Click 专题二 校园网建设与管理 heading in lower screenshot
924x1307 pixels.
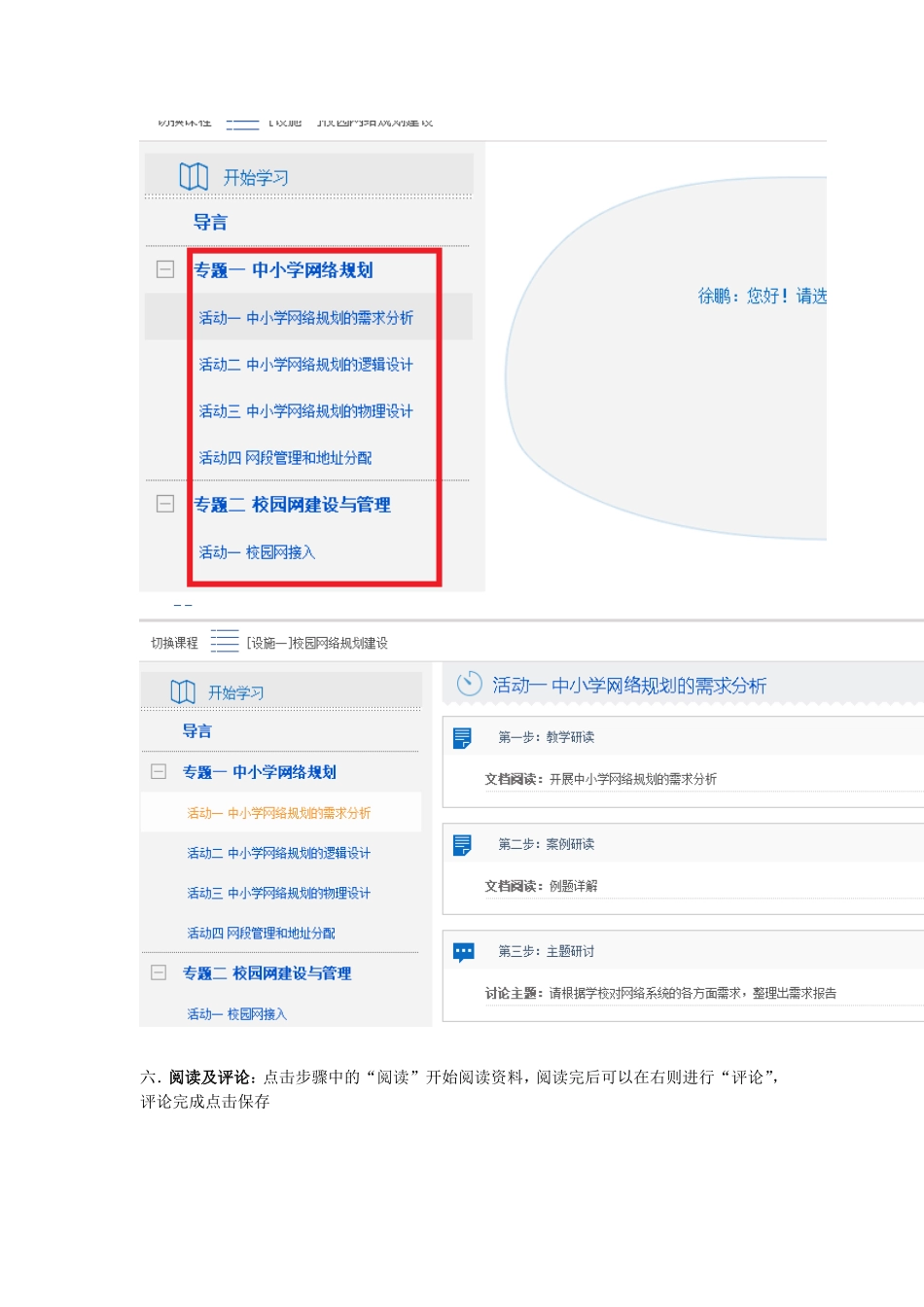click(x=267, y=973)
